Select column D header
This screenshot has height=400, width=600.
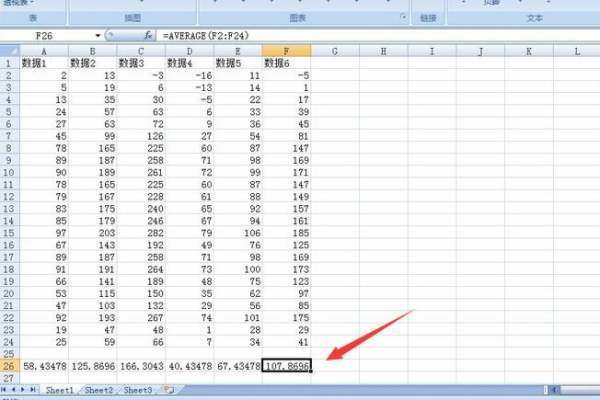(189, 51)
